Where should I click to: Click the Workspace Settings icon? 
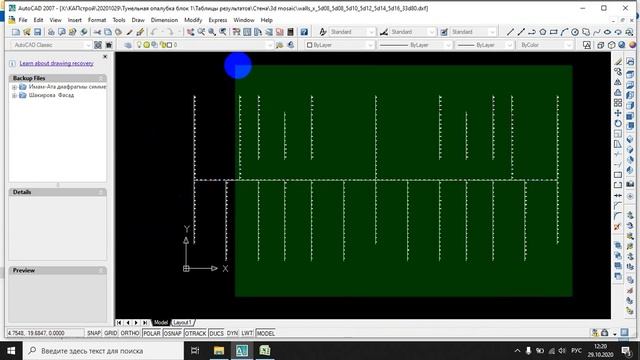tap(98, 45)
